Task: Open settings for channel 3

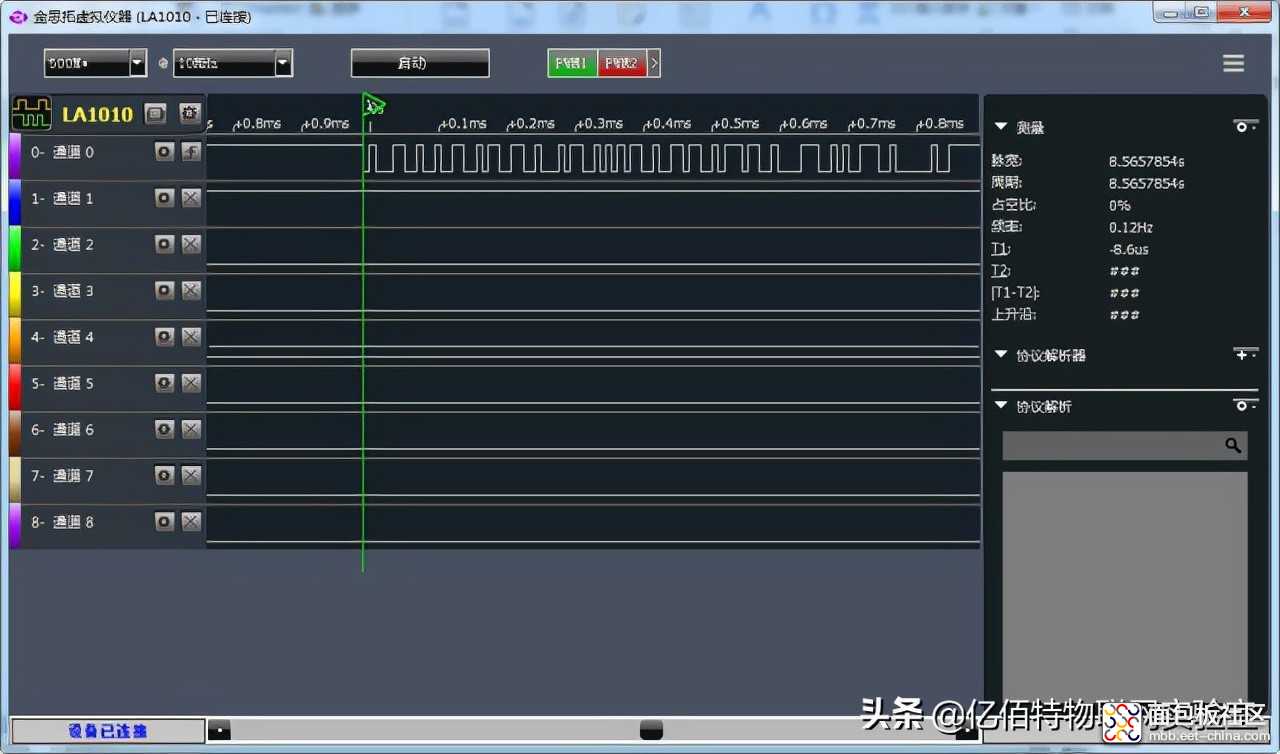Action: (165, 290)
